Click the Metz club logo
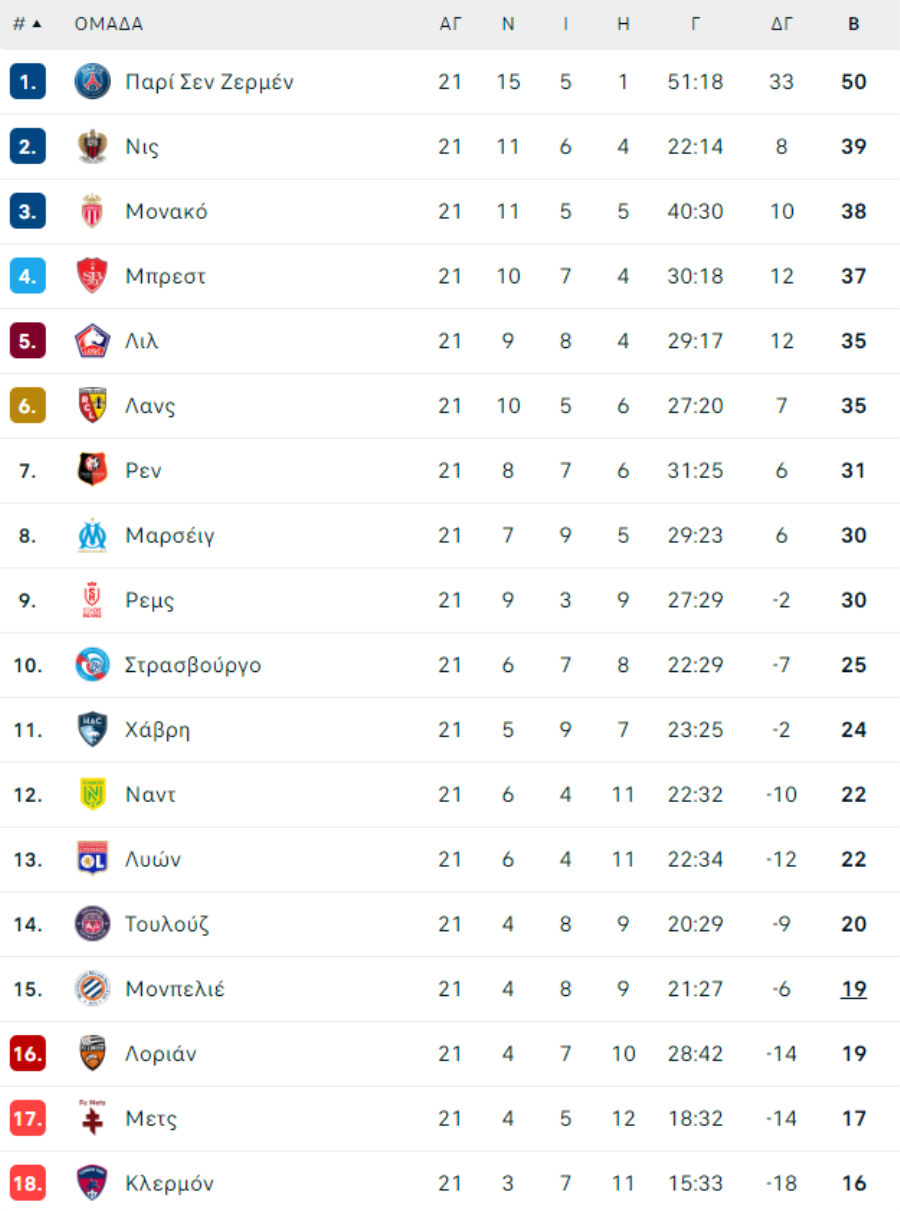Viewport: 900px width, 1211px height. pyautogui.click(x=93, y=1118)
